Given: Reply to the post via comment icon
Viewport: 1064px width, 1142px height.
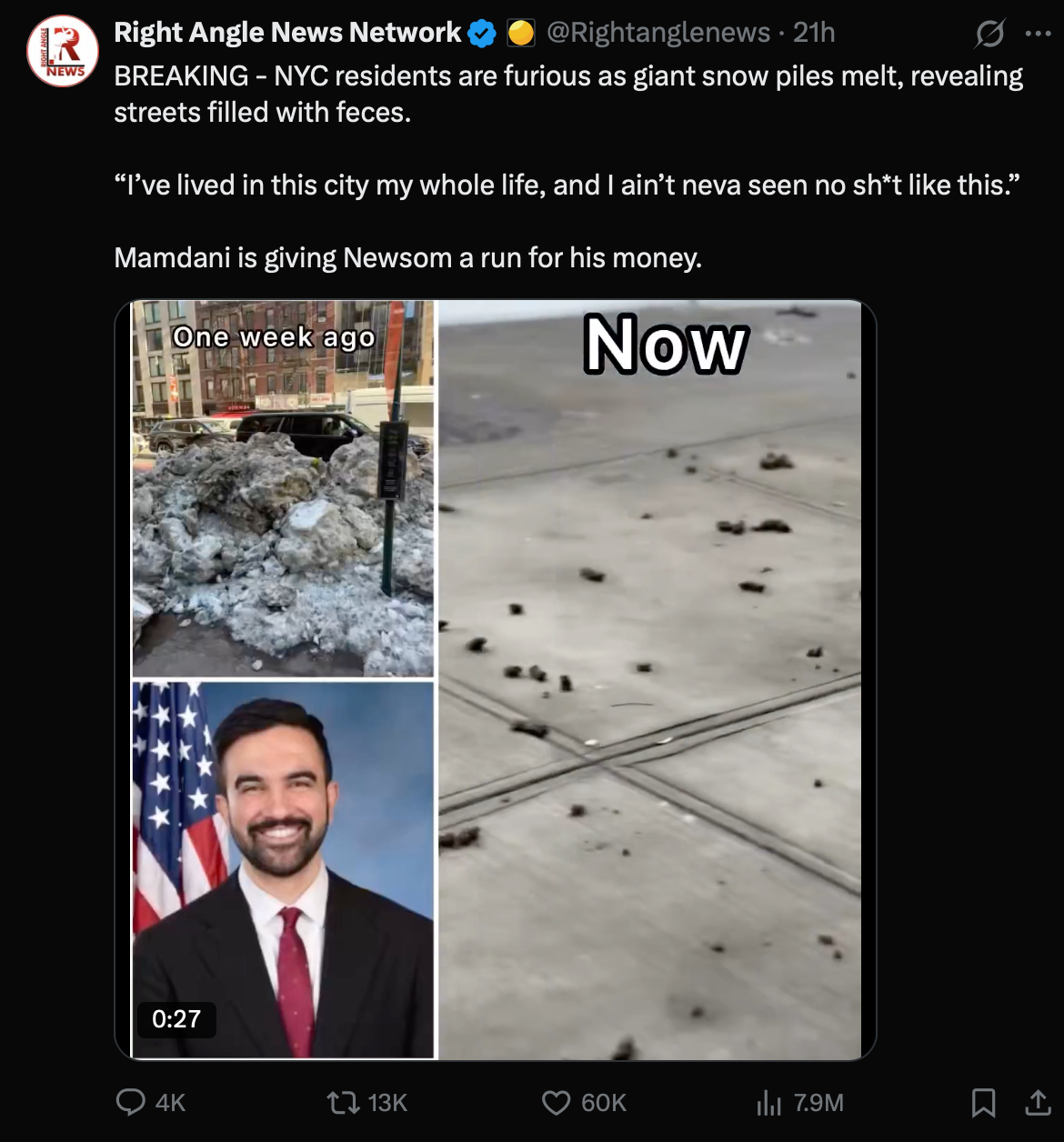Looking at the screenshot, I should [131, 1102].
